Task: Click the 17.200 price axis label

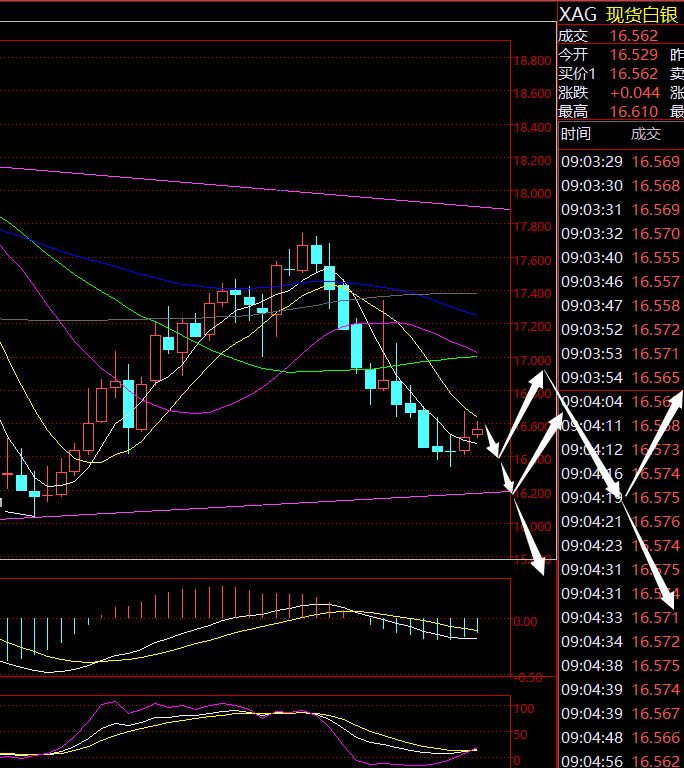Action: 532,326
